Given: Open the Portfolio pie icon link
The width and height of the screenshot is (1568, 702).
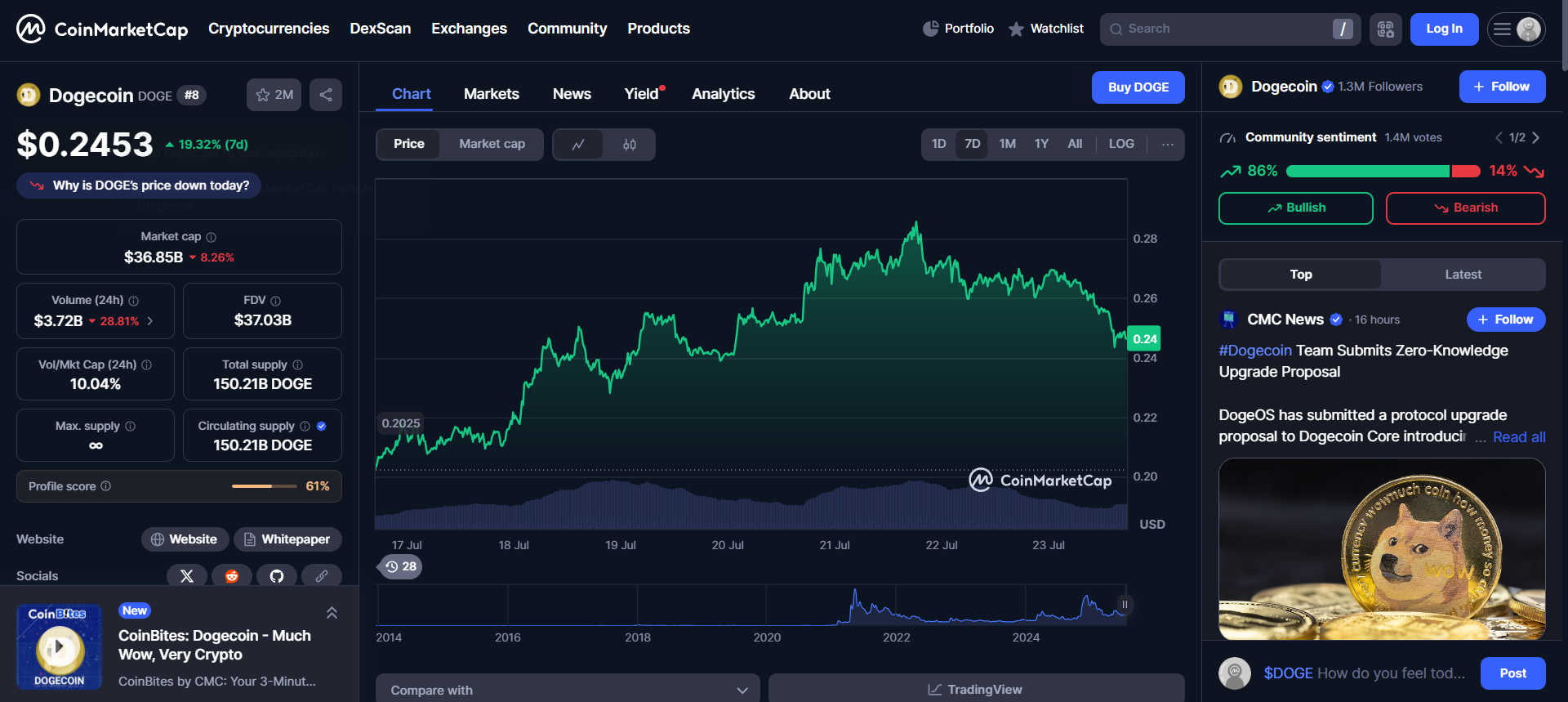Looking at the screenshot, I should 958,29.
